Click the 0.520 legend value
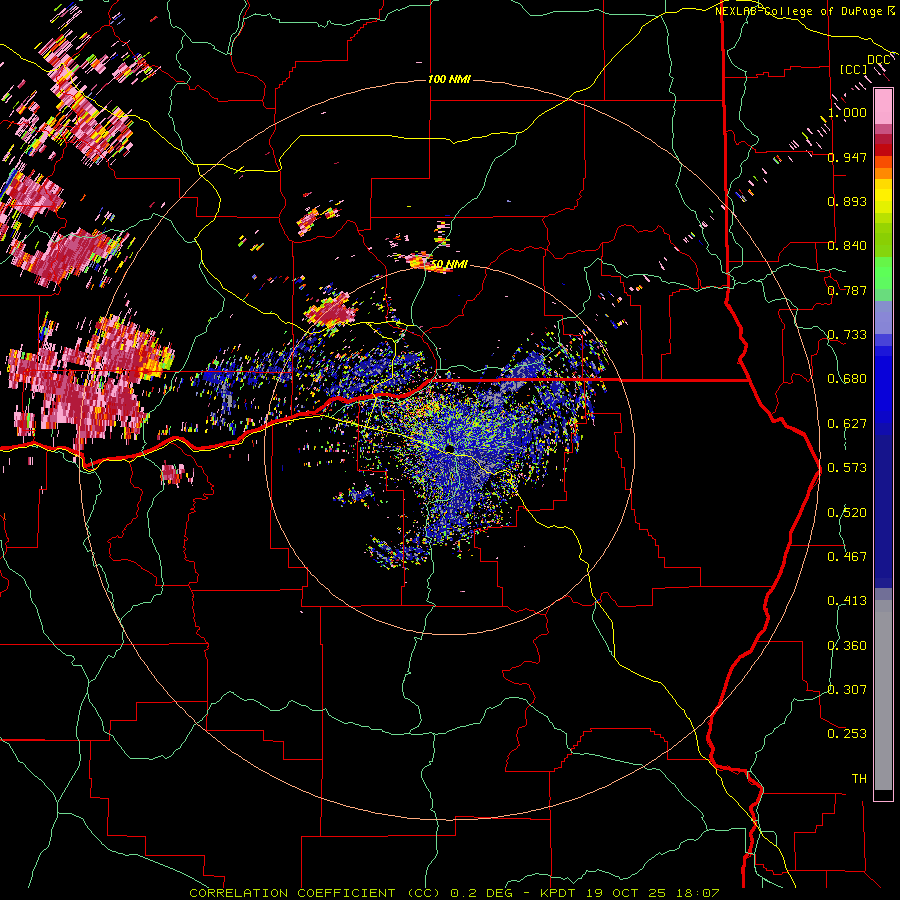 click(847, 513)
